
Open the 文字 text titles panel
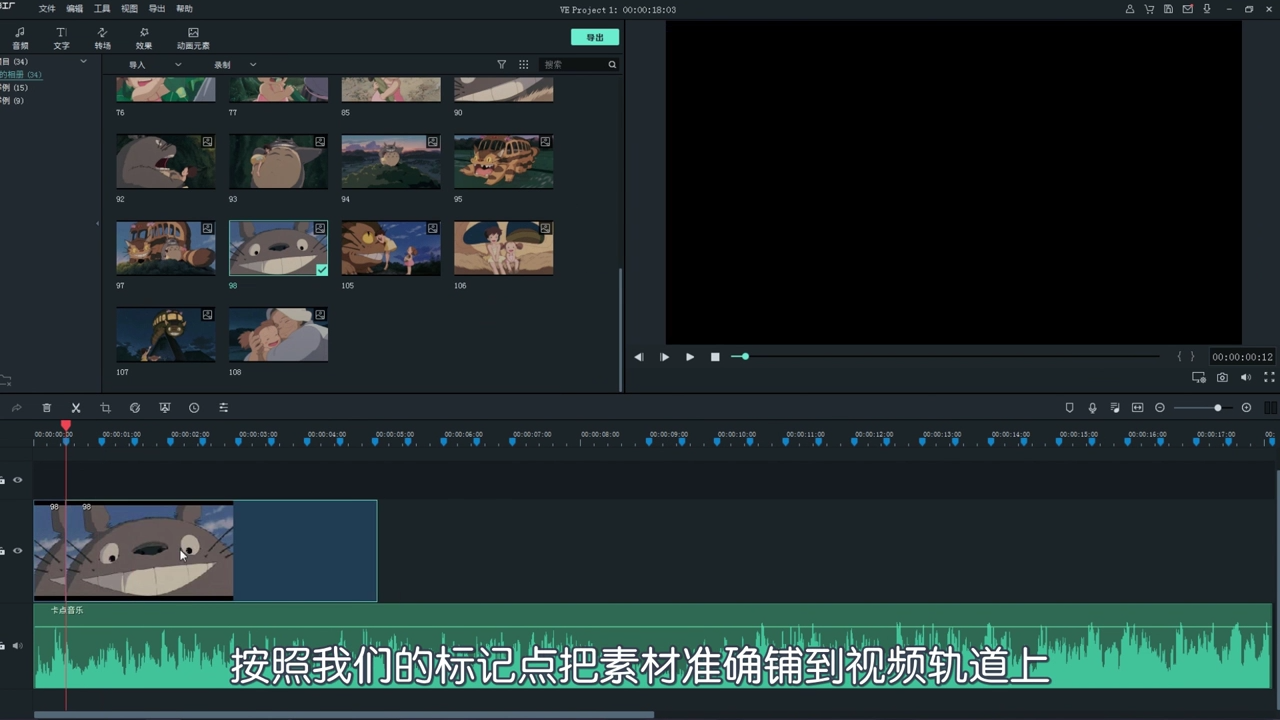(61, 38)
